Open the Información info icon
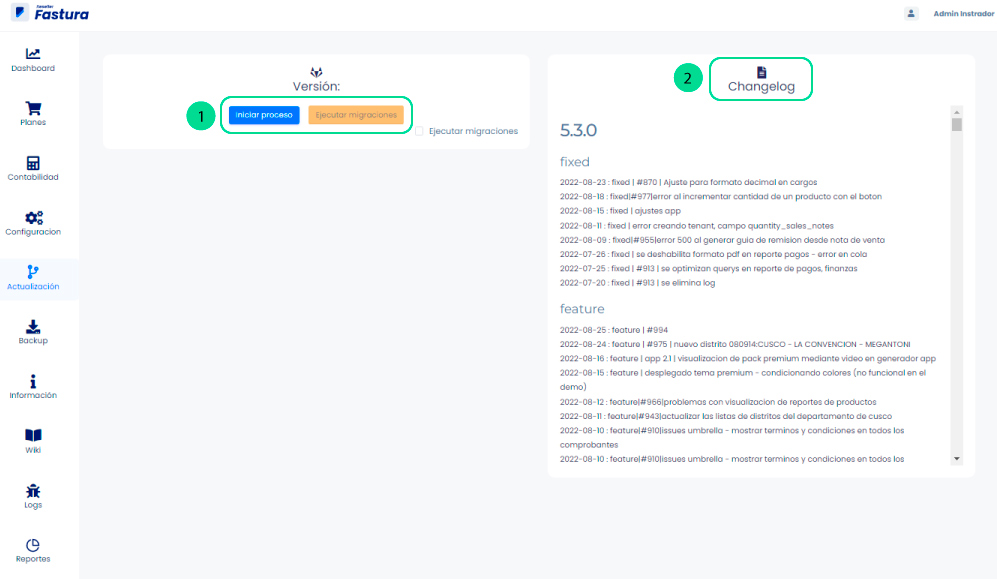Viewport: 997px width, 579px height. 33,381
